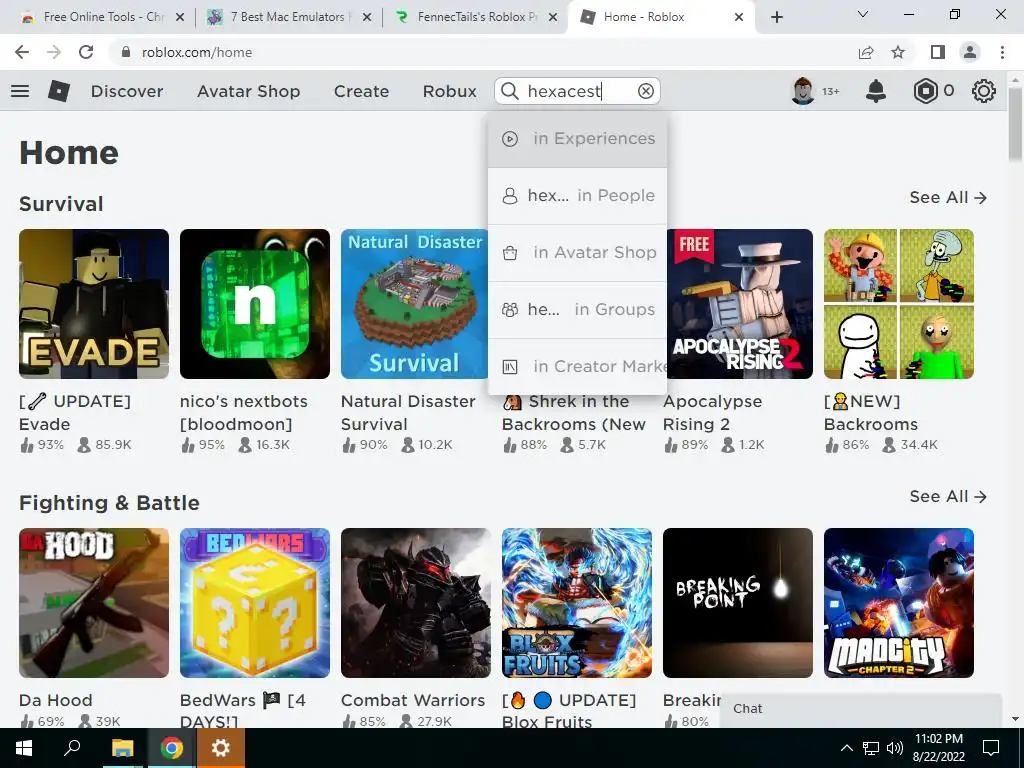Open BedWars game thumbnail
The width and height of the screenshot is (1024, 768).
coord(255,603)
